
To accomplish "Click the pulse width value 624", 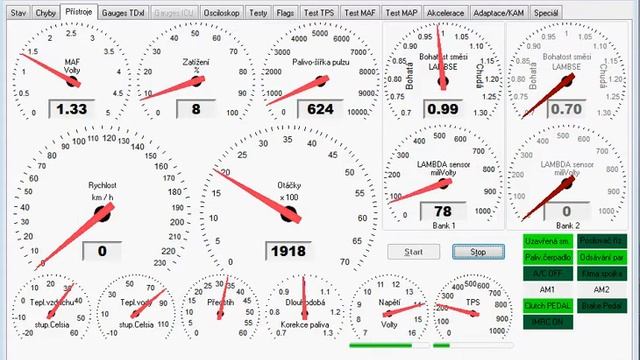I will (320, 109).
